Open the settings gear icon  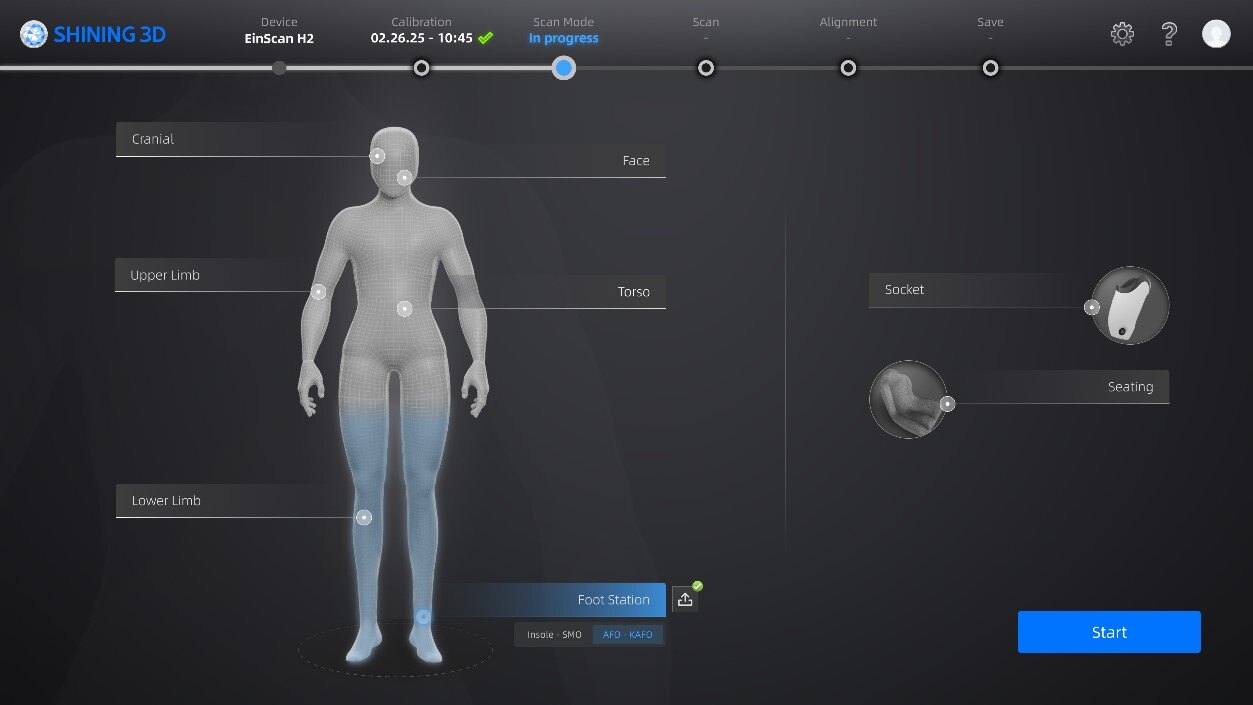[x=1122, y=34]
